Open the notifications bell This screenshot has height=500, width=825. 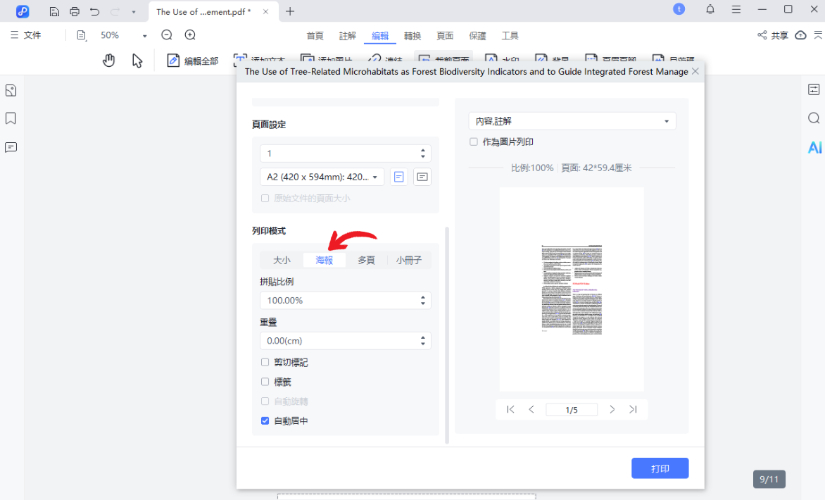tap(710, 9)
